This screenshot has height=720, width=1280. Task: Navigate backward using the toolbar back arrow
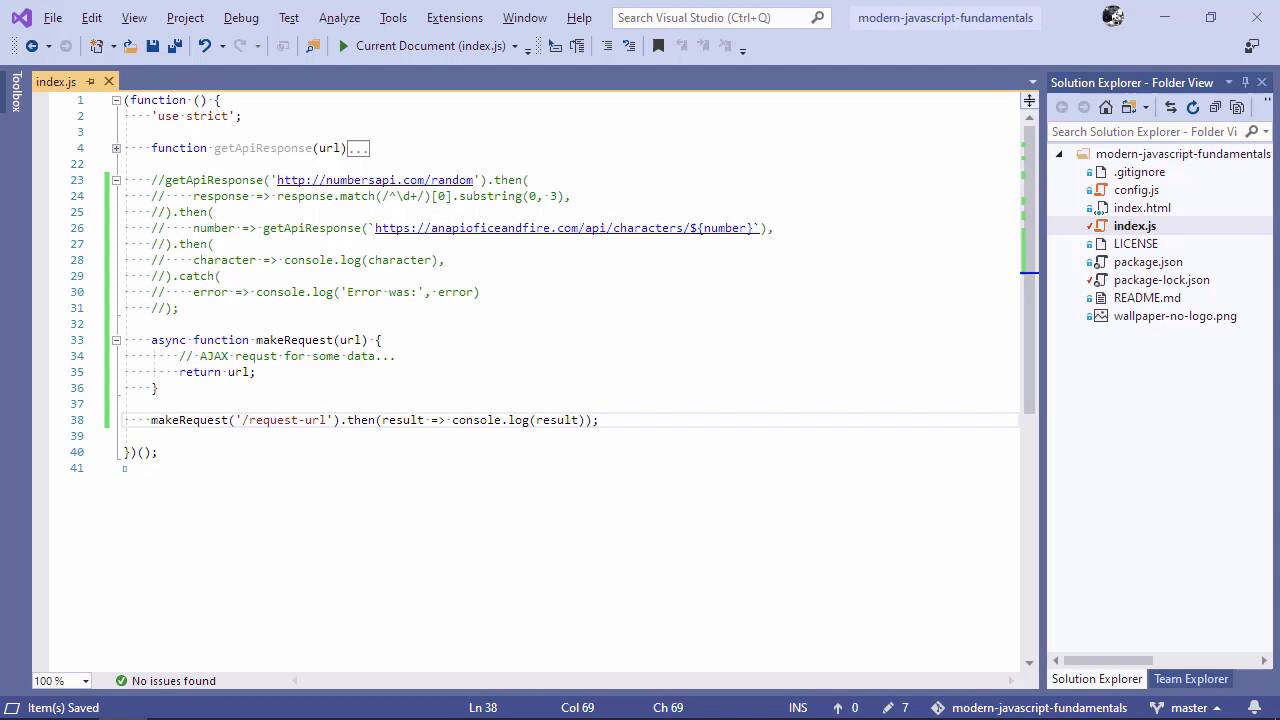(x=32, y=46)
